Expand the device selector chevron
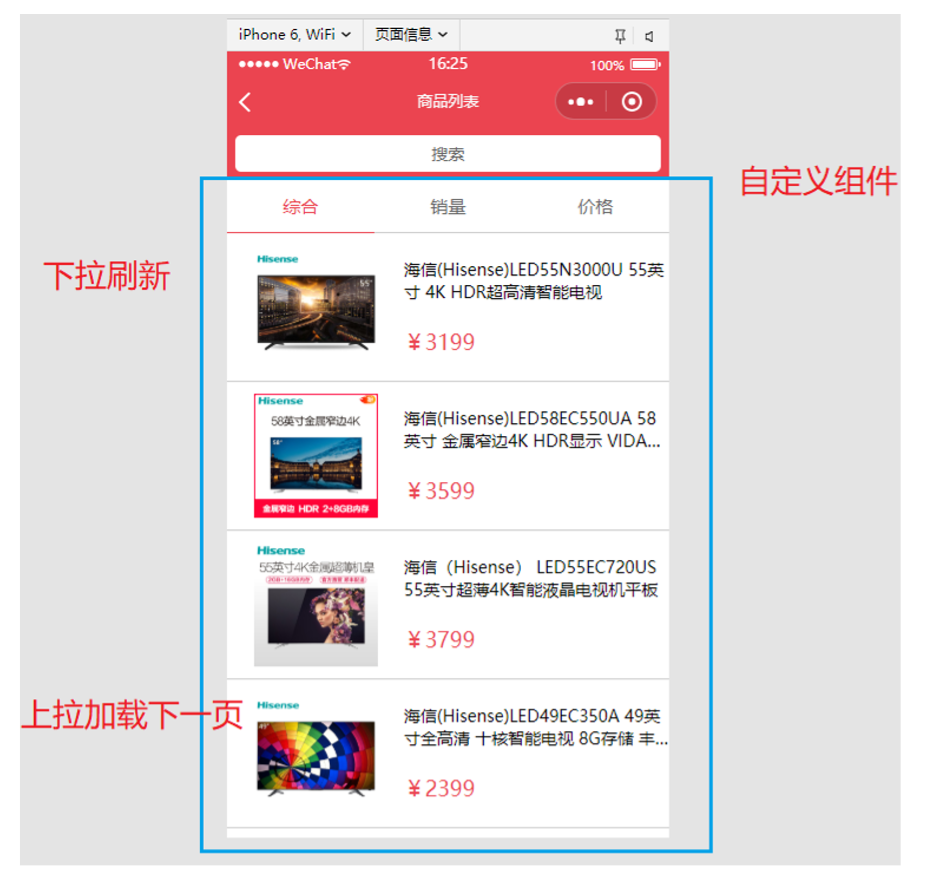The width and height of the screenshot is (937, 872). click(348, 34)
